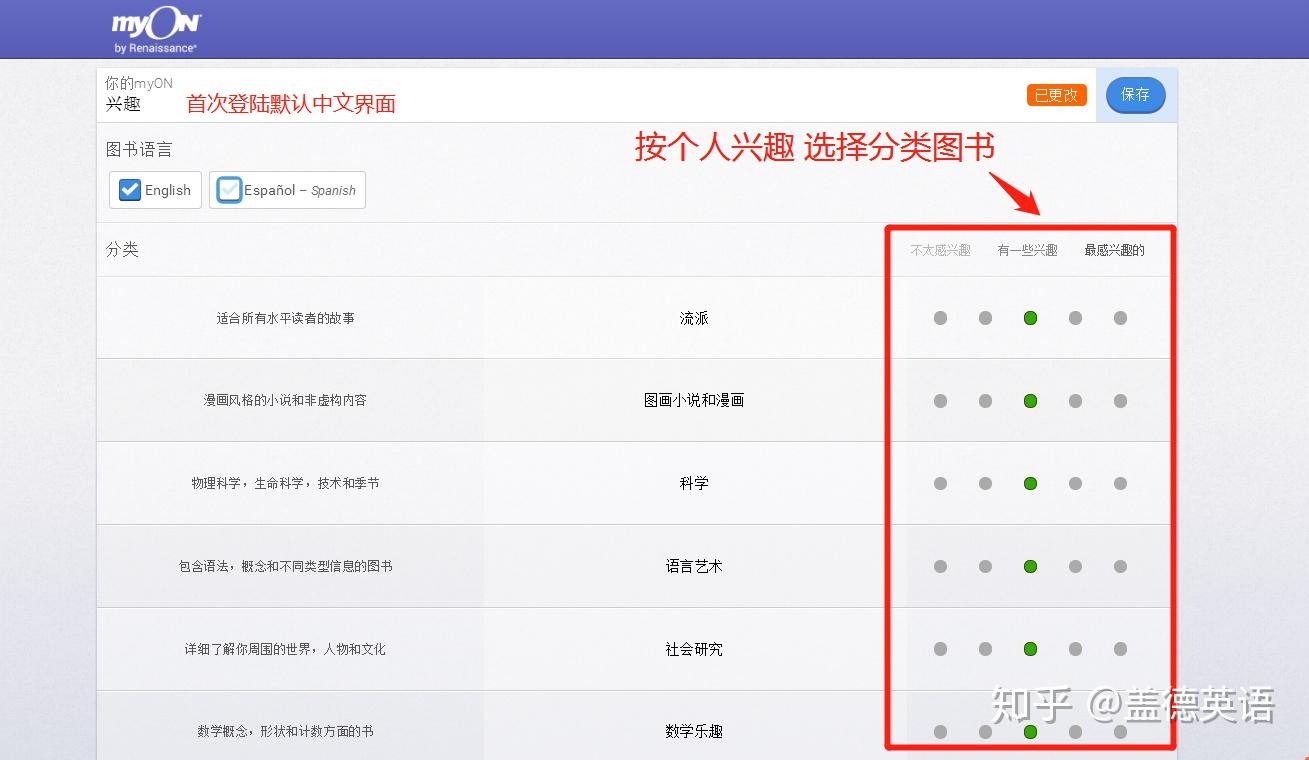Enable the English book language checkbox
The height and width of the screenshot is (760, 1309).
[129, 190]
